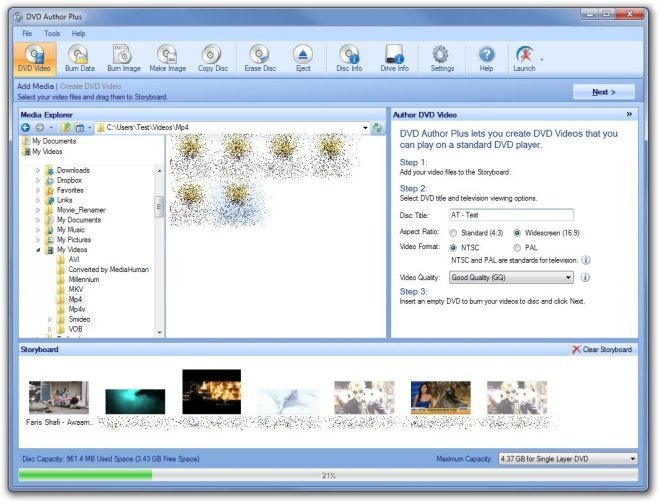Select the Millennium folder

[84, 279]
